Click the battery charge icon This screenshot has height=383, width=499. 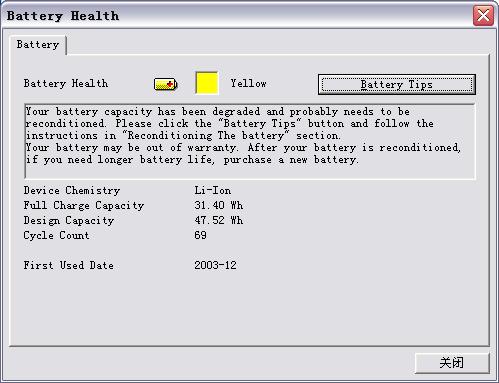[165, 84]
